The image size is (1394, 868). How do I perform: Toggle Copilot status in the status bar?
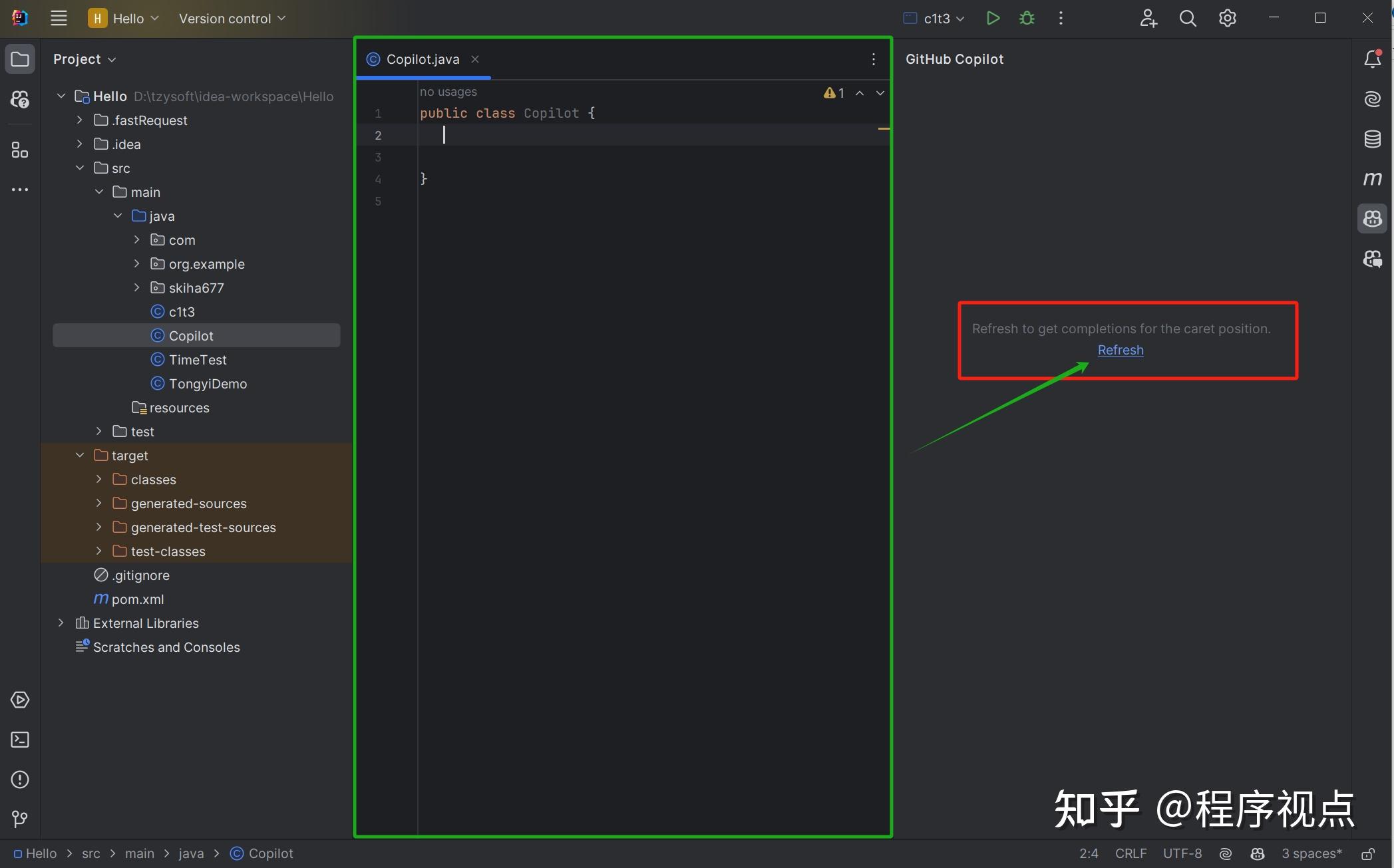click(x=1257, y=853)
